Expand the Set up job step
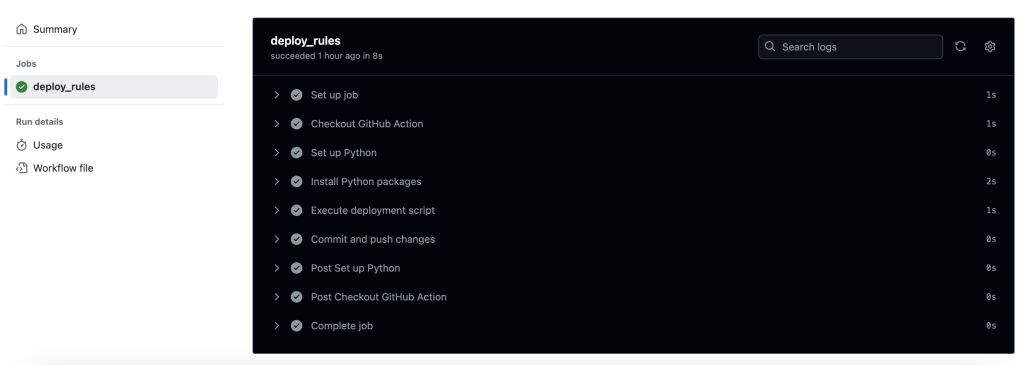The image size is (1024, 365). click(277, 95)
